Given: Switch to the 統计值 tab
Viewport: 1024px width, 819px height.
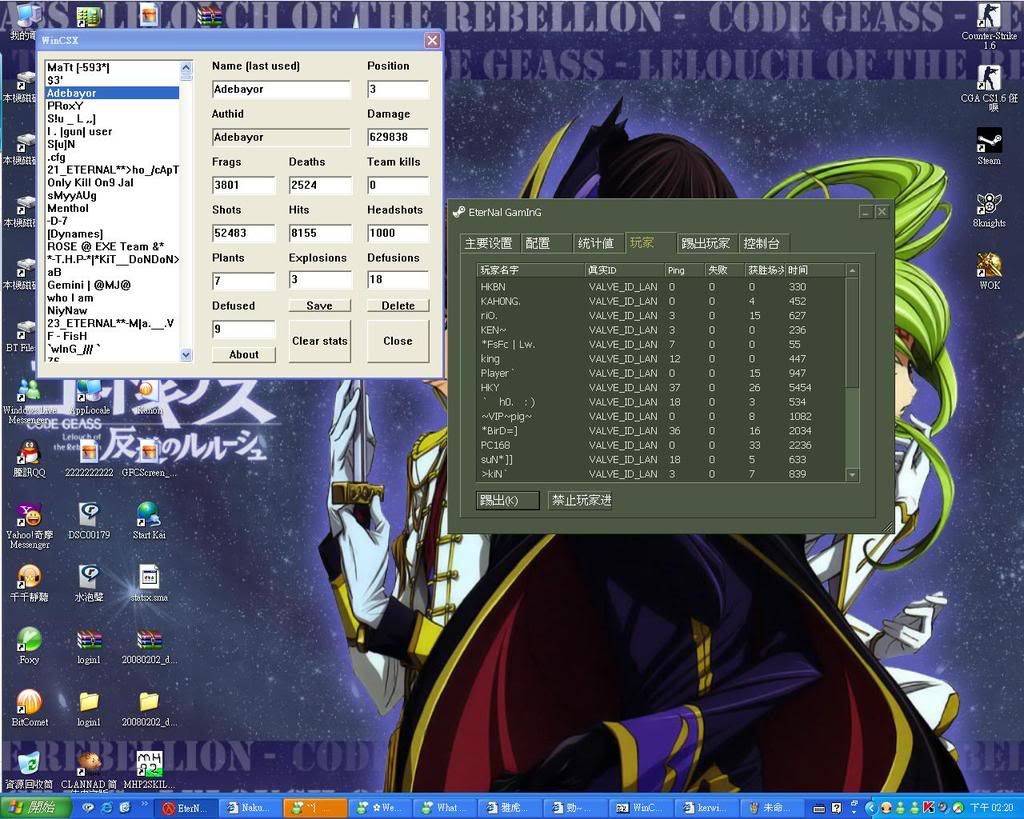Looking at the screenshot, I should click(596, 243).
